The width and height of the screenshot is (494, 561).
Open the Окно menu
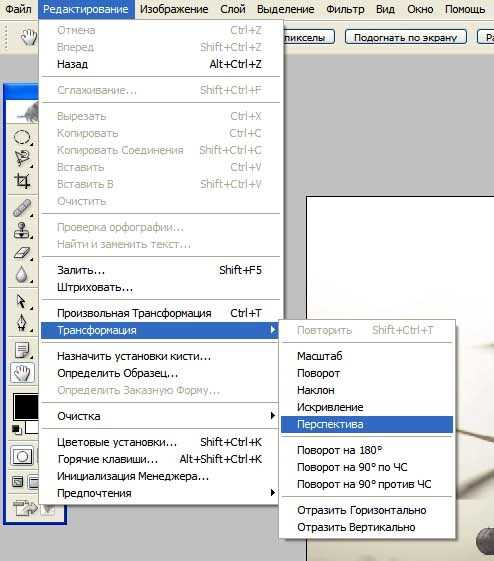[x=420, y=9]
